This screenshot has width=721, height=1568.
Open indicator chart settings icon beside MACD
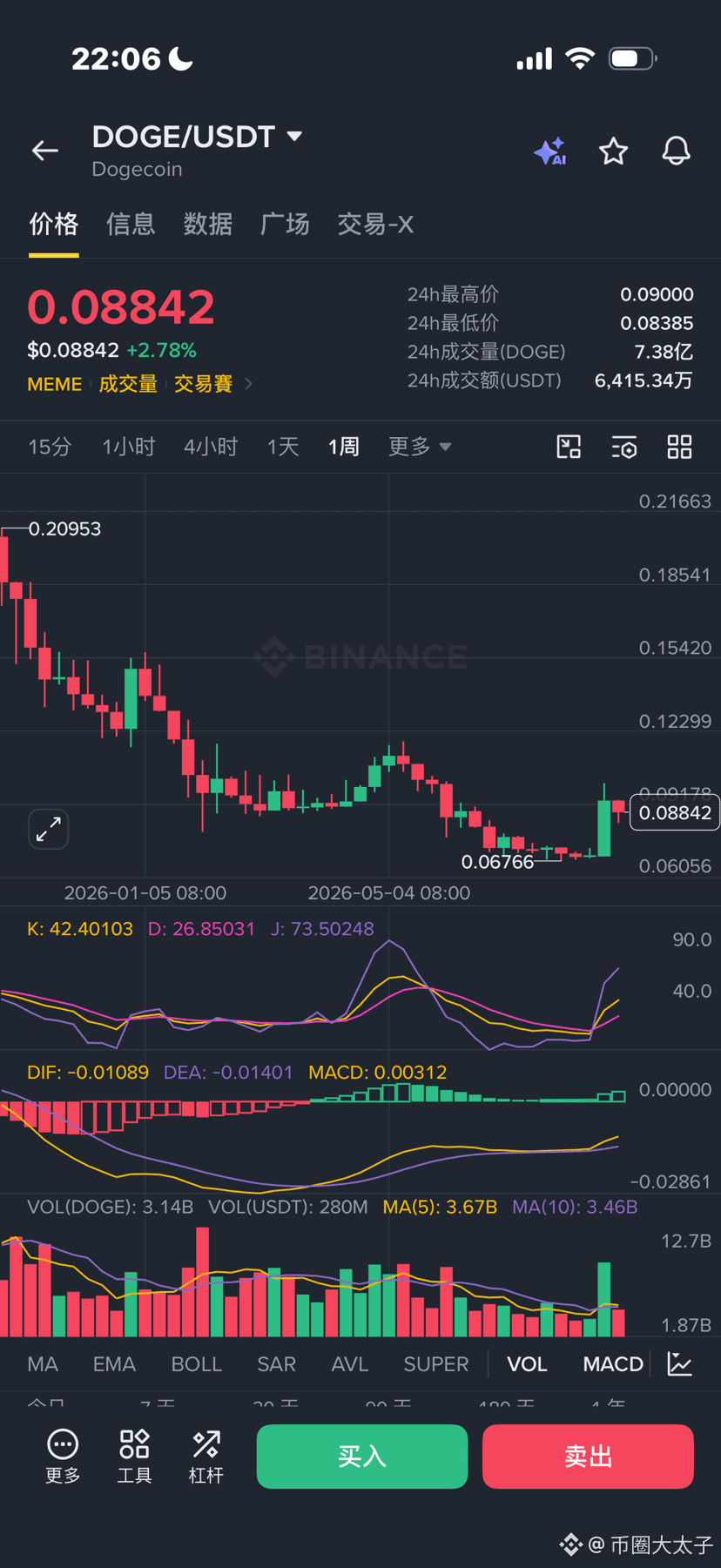(680, 1363)
